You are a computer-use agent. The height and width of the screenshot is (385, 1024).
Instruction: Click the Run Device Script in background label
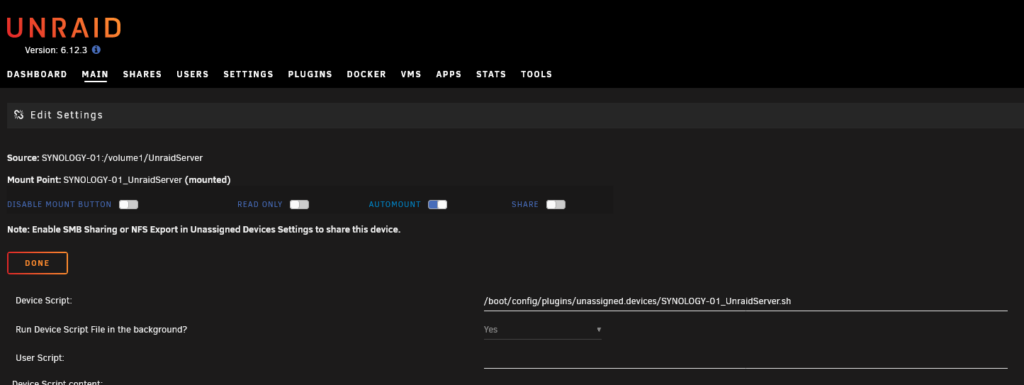click(x=101, y=330)
